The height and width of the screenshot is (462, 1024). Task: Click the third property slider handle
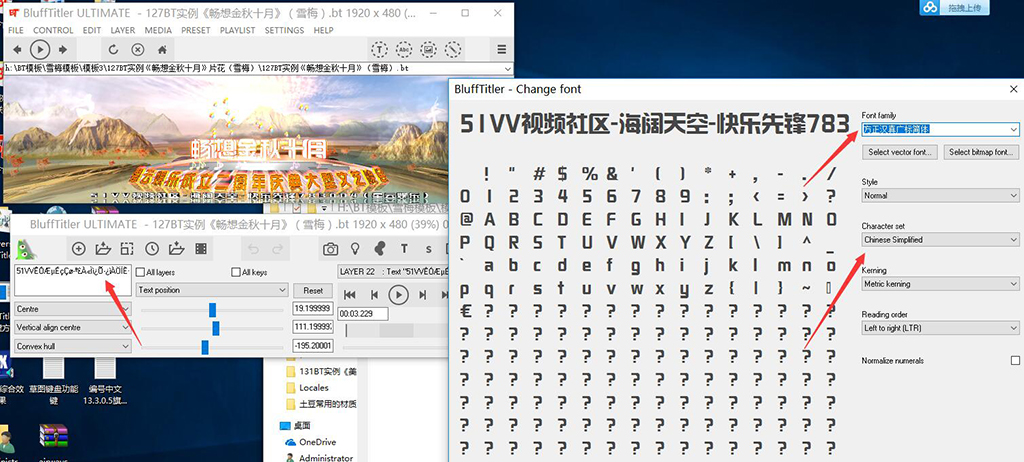[205, 347]
